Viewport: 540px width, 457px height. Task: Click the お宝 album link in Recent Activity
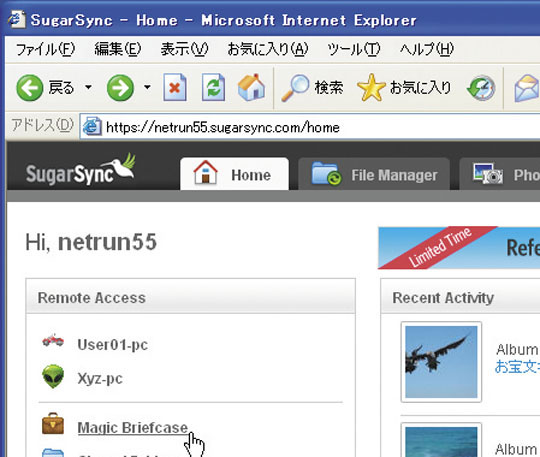517,366
